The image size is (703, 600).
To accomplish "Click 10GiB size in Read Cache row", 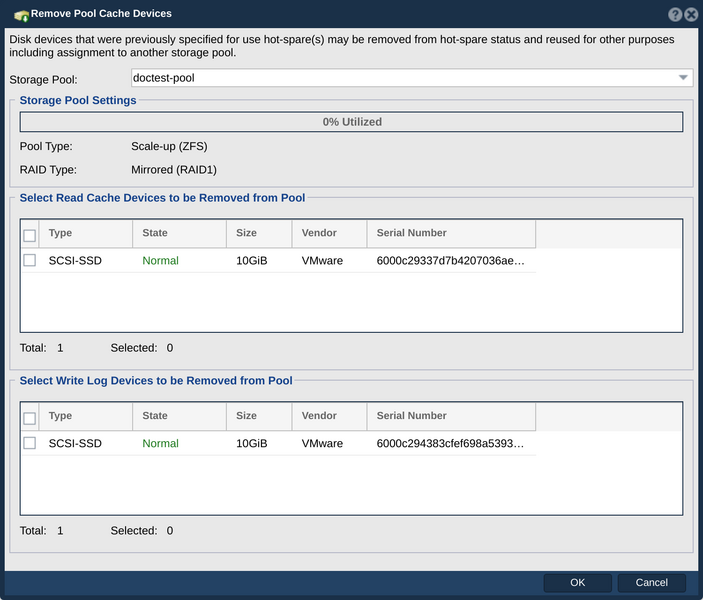I will point(252,261).
